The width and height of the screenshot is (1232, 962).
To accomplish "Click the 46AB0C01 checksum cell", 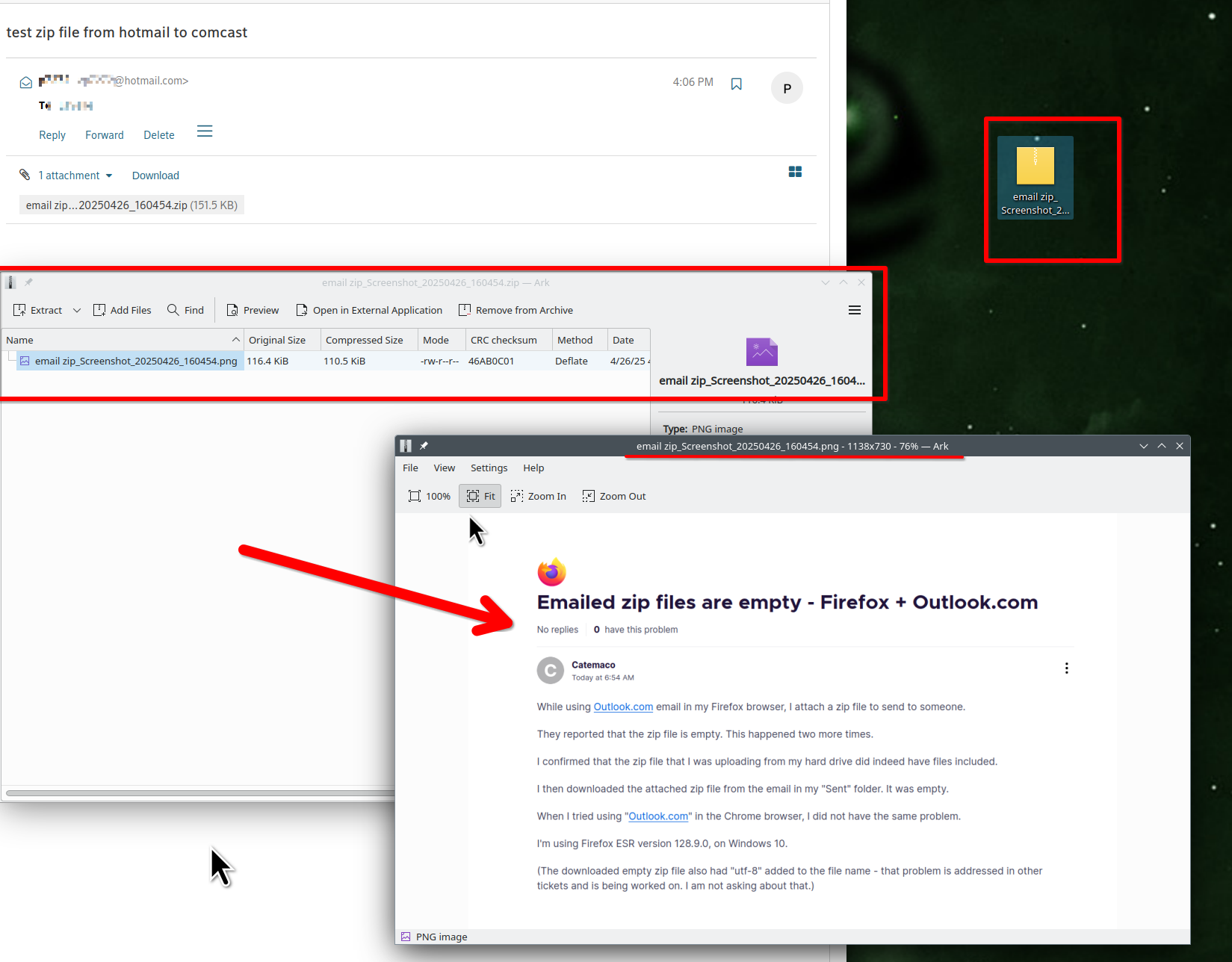I will (491, 361).
